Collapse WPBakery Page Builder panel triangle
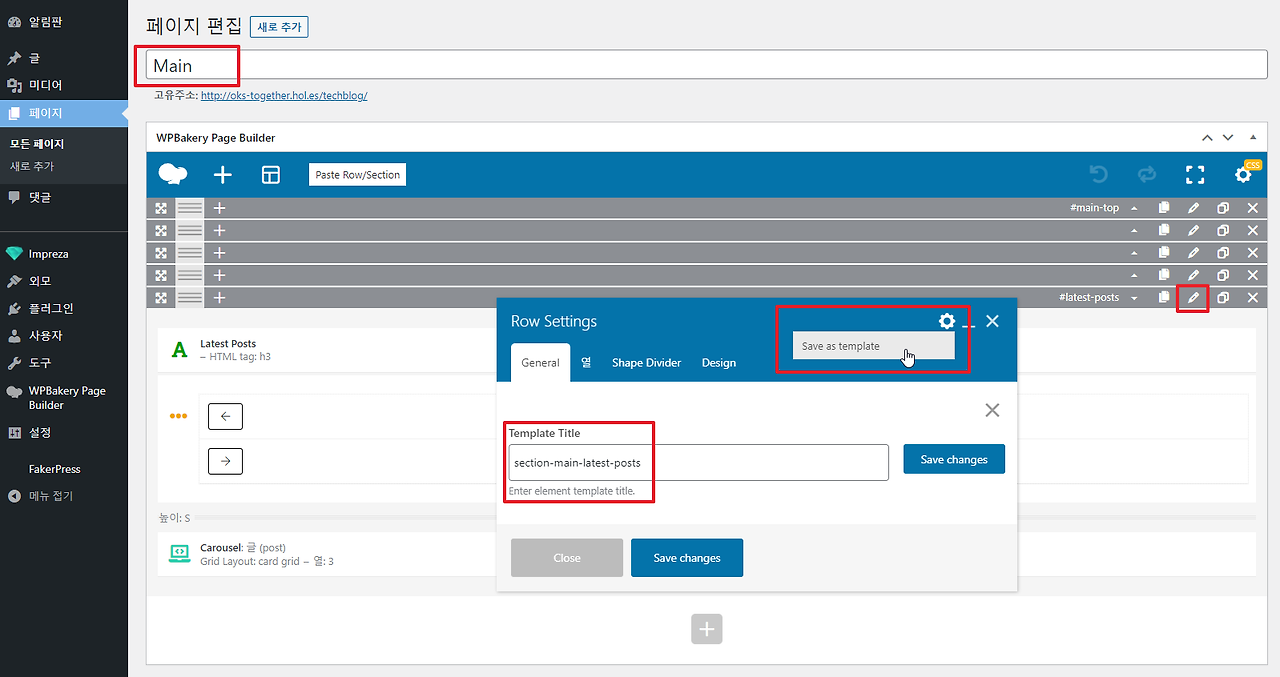Image resolution: width=1280 pixels, height=677 pixels. click(1254, 137)
